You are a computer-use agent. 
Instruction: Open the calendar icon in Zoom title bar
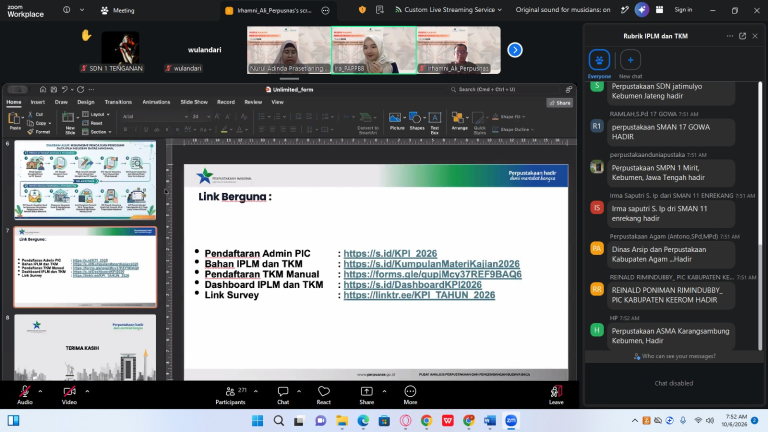[x=659, y=10]
